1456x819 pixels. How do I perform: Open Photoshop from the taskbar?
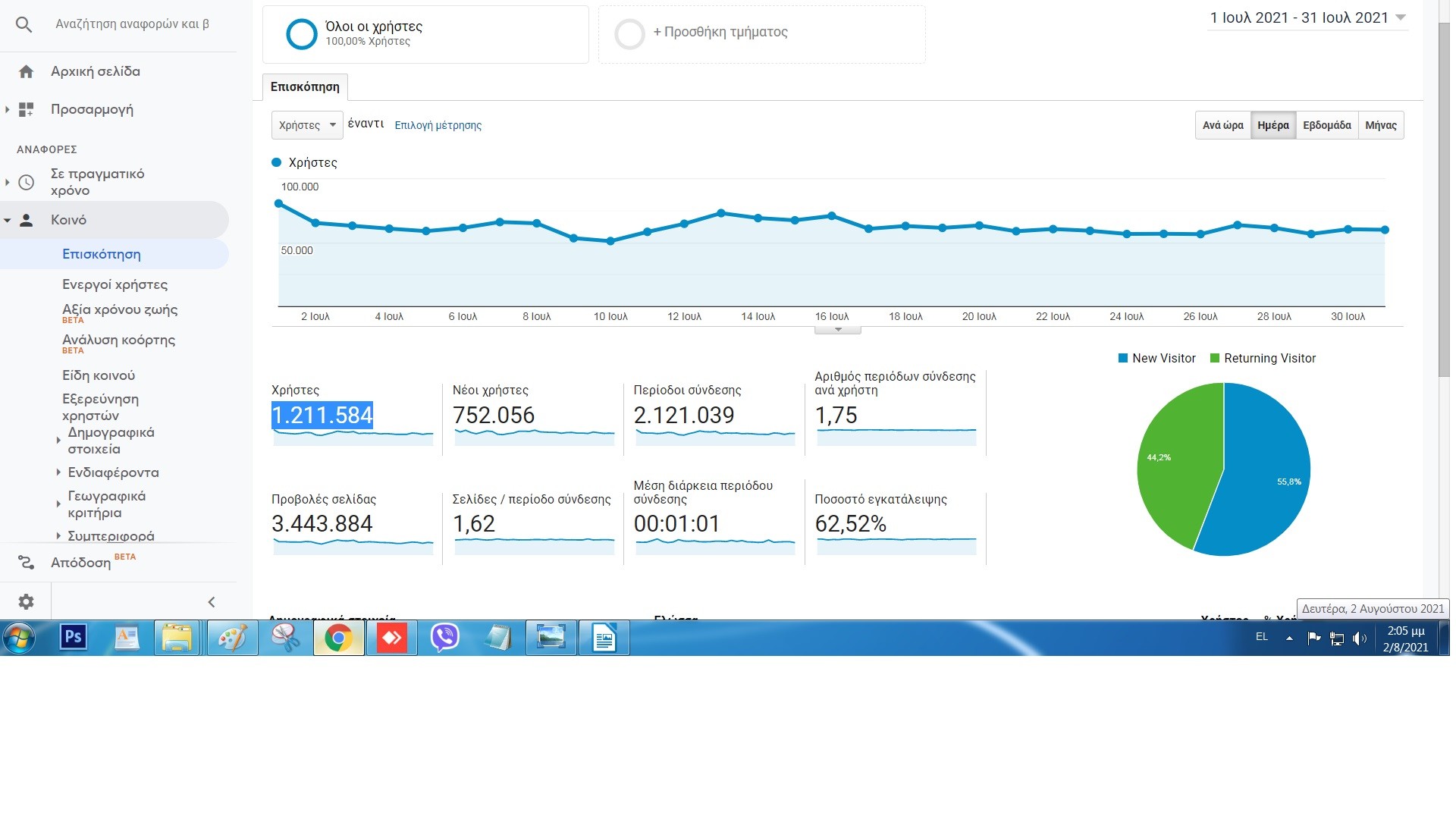74,638
